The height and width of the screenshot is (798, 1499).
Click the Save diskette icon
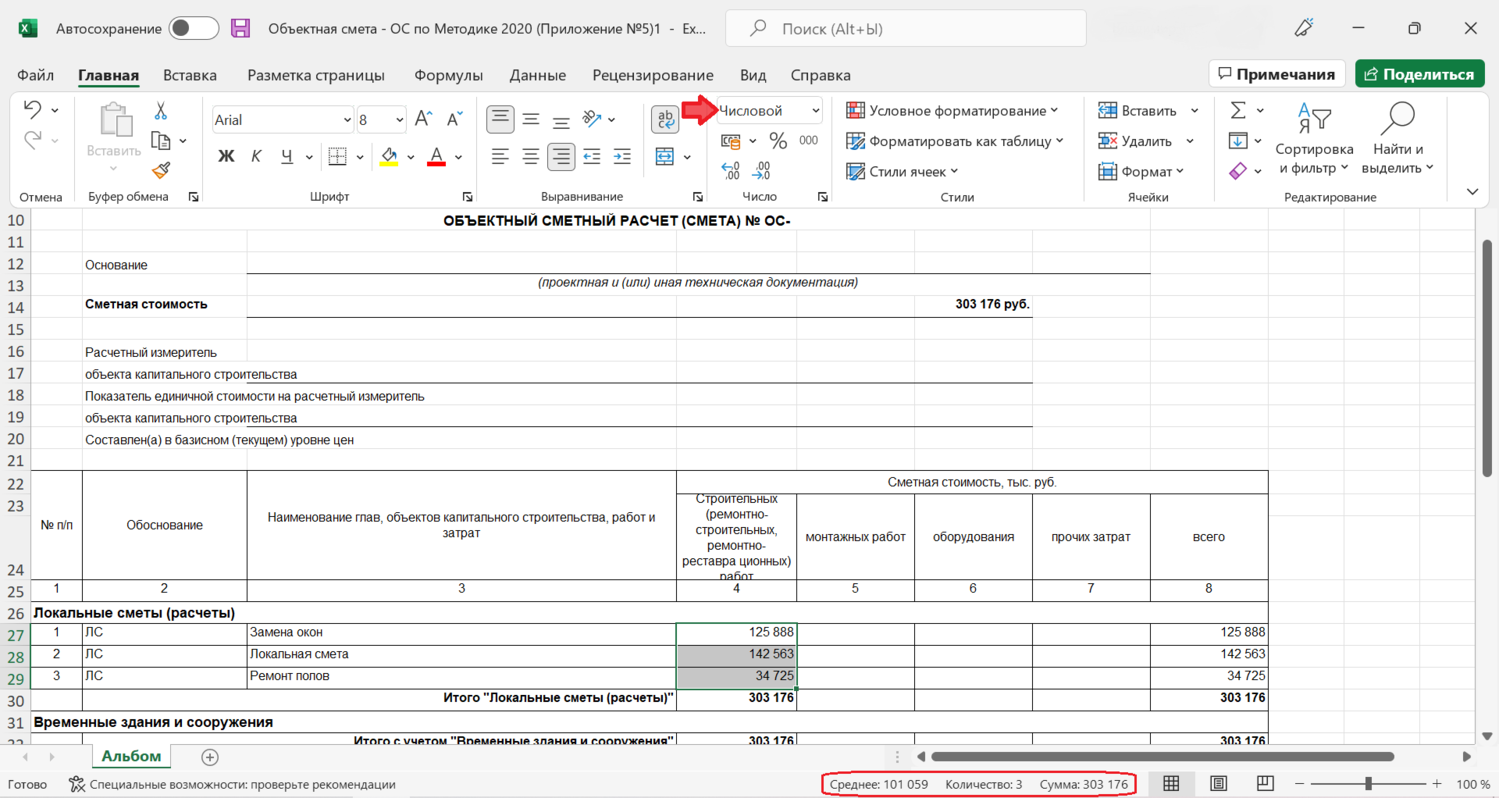(240, 28)
